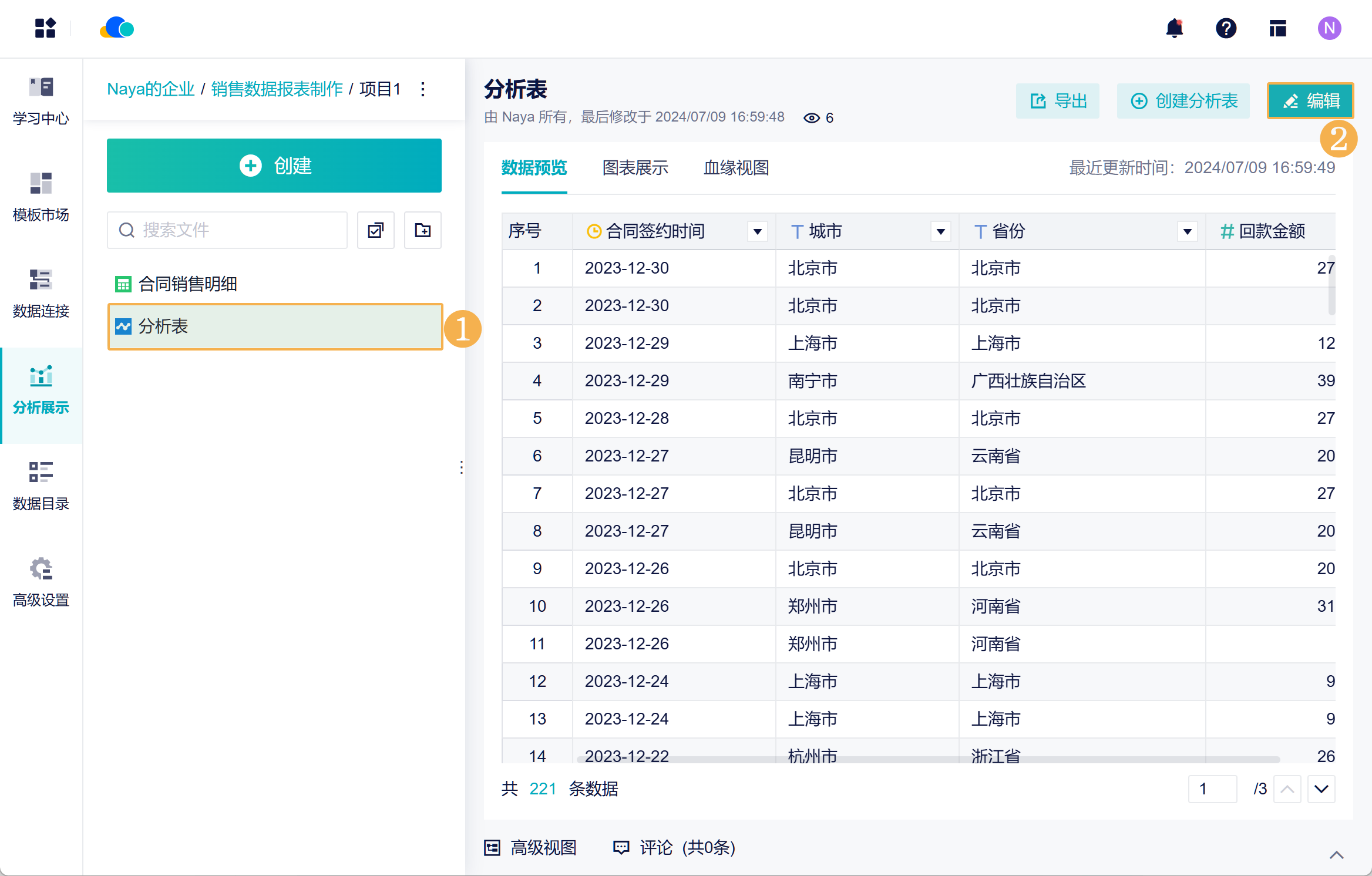Image resolution: width=1372 pixels, height=876 pixels.
Task: Open the app grid launcher icon
Action: pos(45,28)
